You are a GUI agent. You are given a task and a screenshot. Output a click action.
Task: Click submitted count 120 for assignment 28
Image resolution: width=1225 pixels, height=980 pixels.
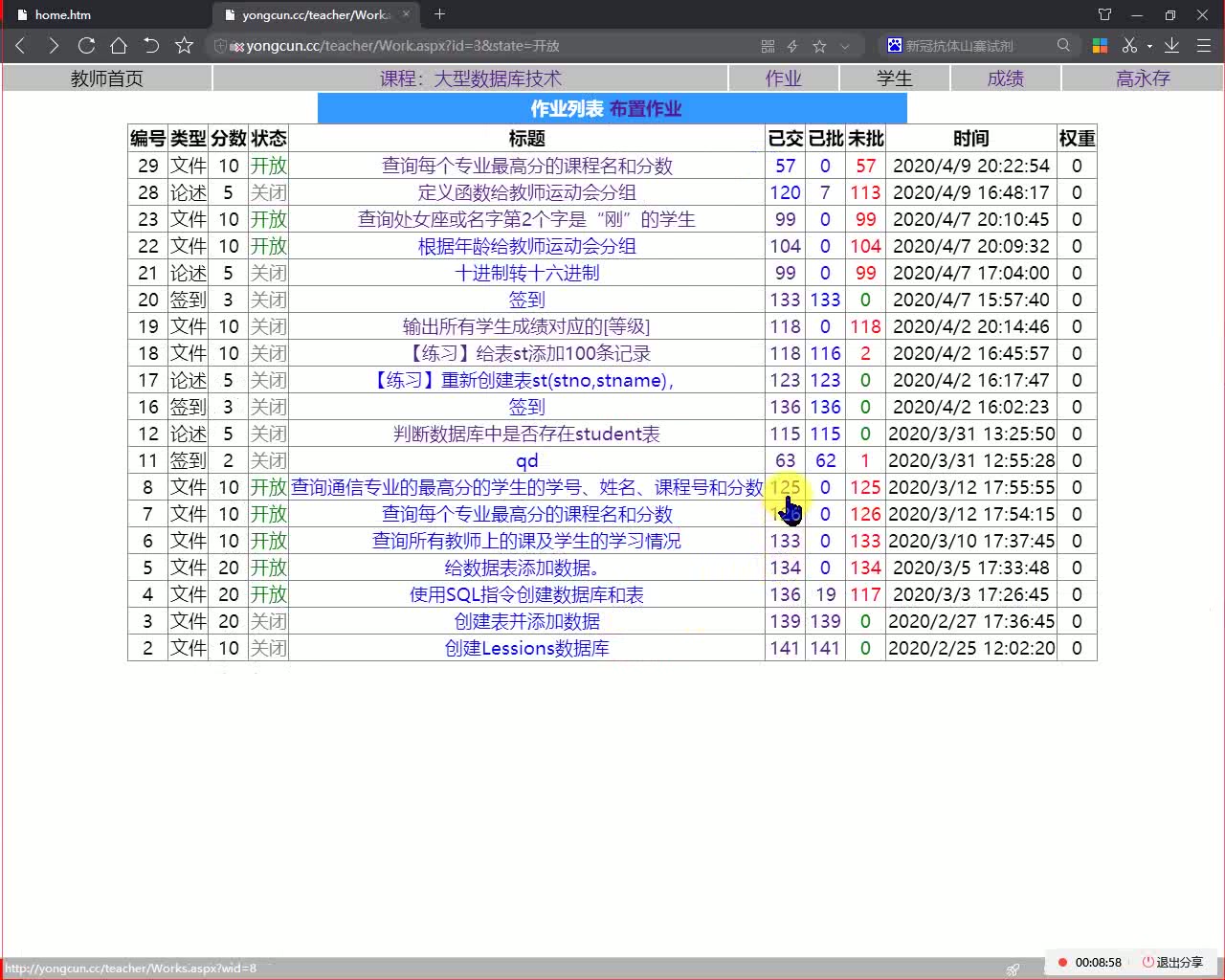pyautogui.click(x=785, y=192)
